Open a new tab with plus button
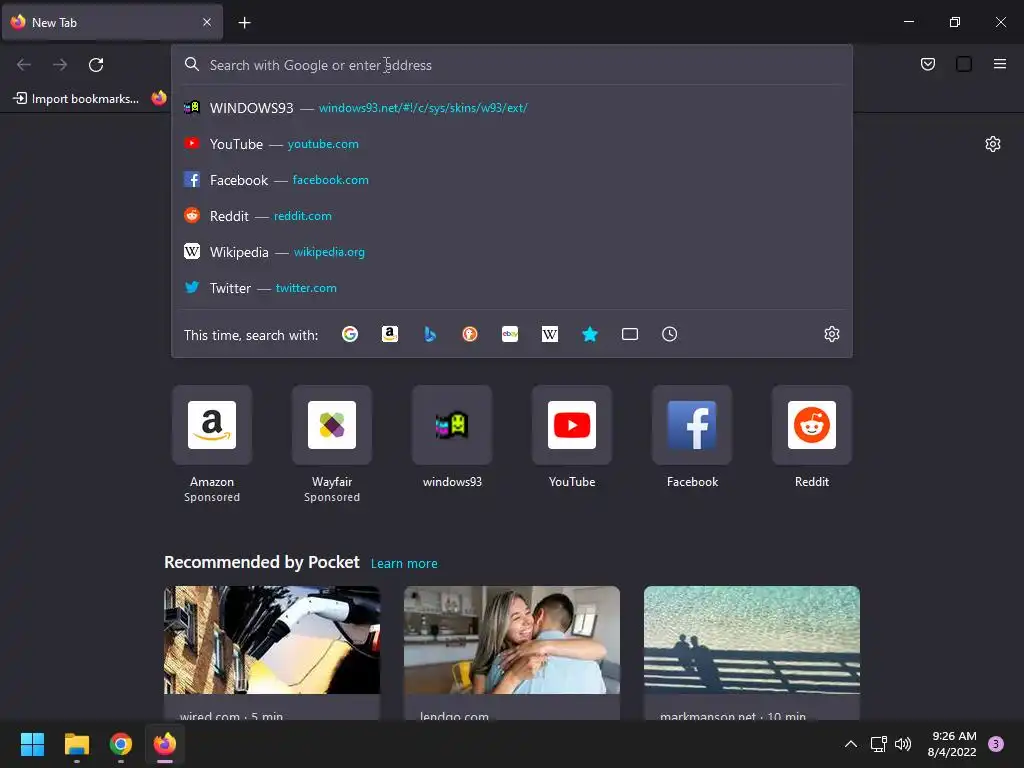 pos(244,23)
